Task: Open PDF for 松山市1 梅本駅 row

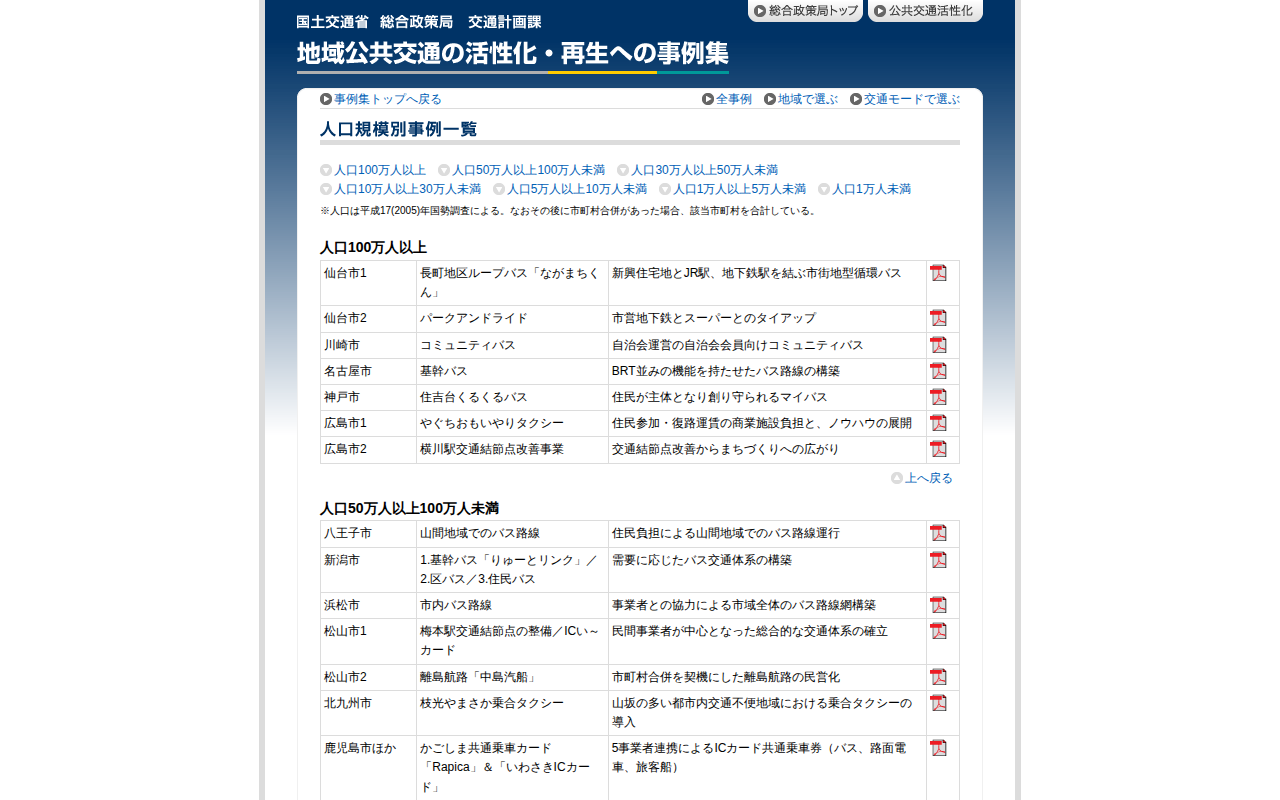Action: 938,631
